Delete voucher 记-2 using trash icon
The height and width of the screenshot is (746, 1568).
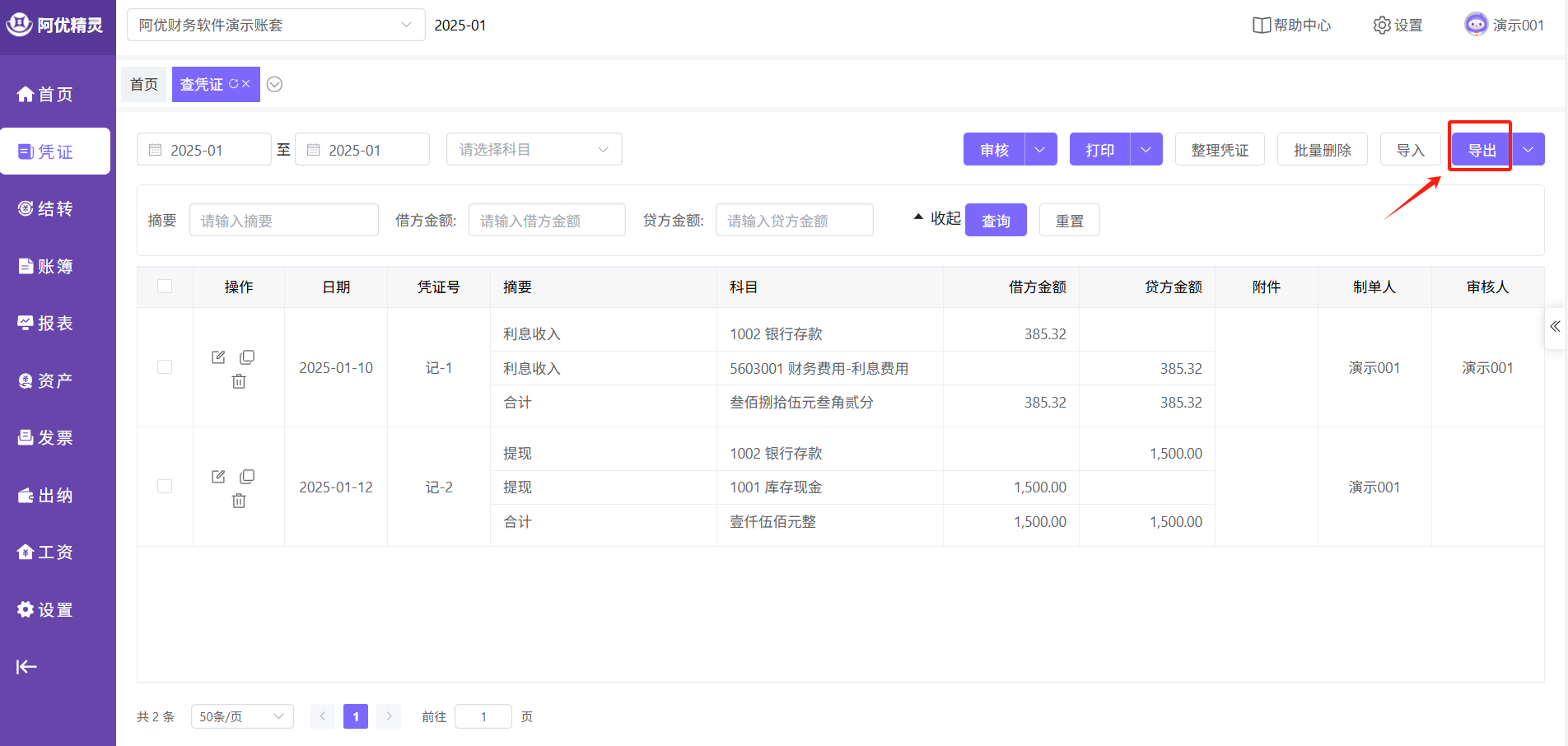[x=239, y=501]
